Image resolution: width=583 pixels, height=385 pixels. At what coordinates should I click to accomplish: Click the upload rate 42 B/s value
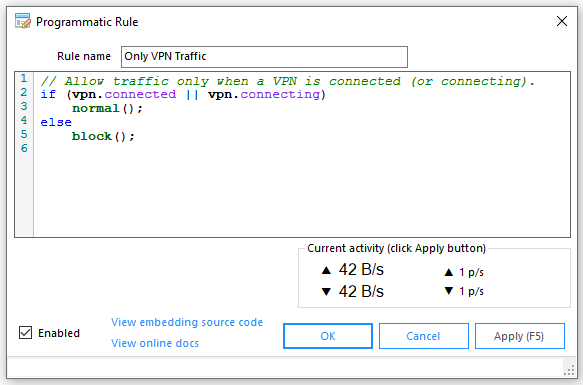[361, 270]
